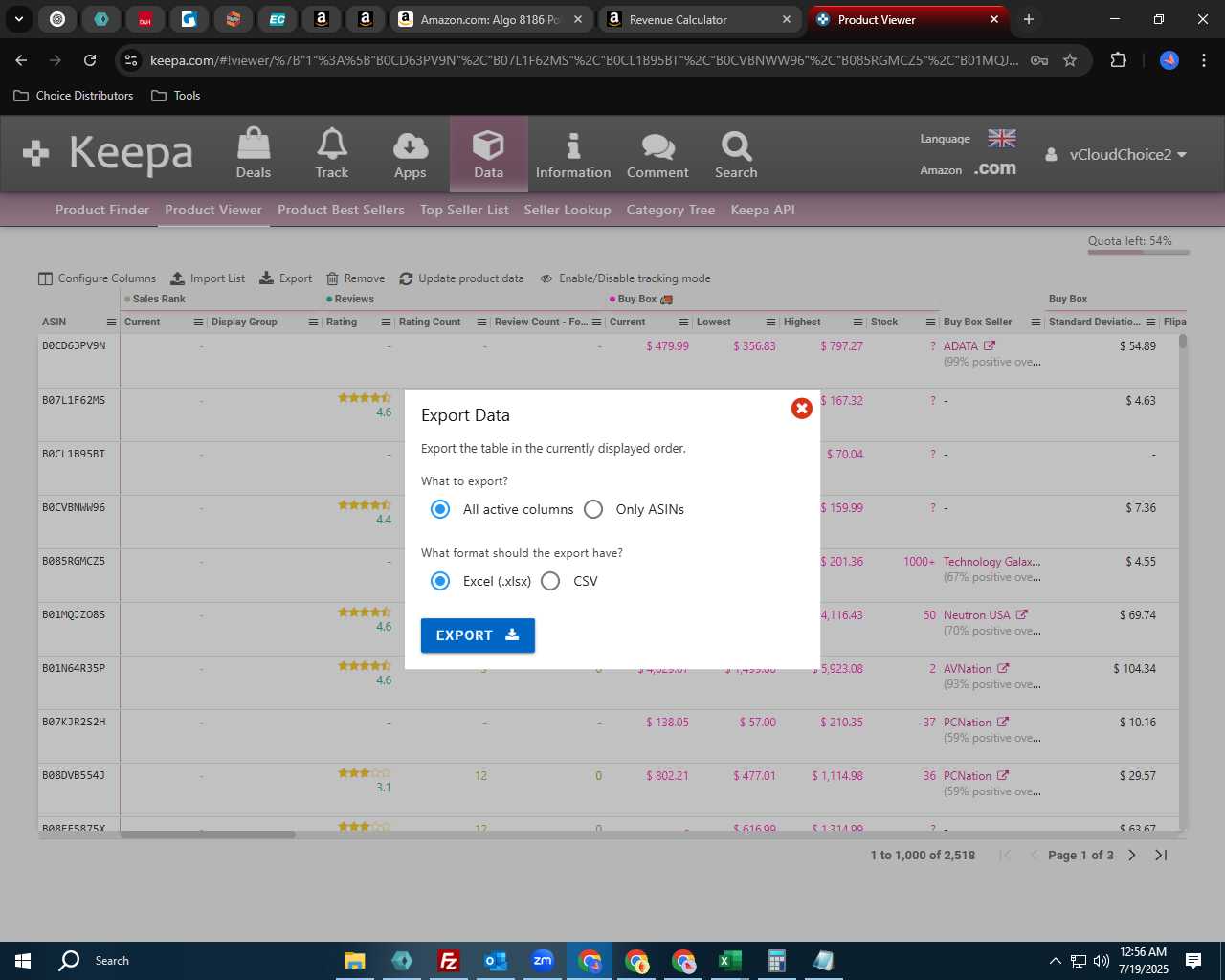Click browser reload button
Screen dimensions: 1225x980
(x=90, y=60)
